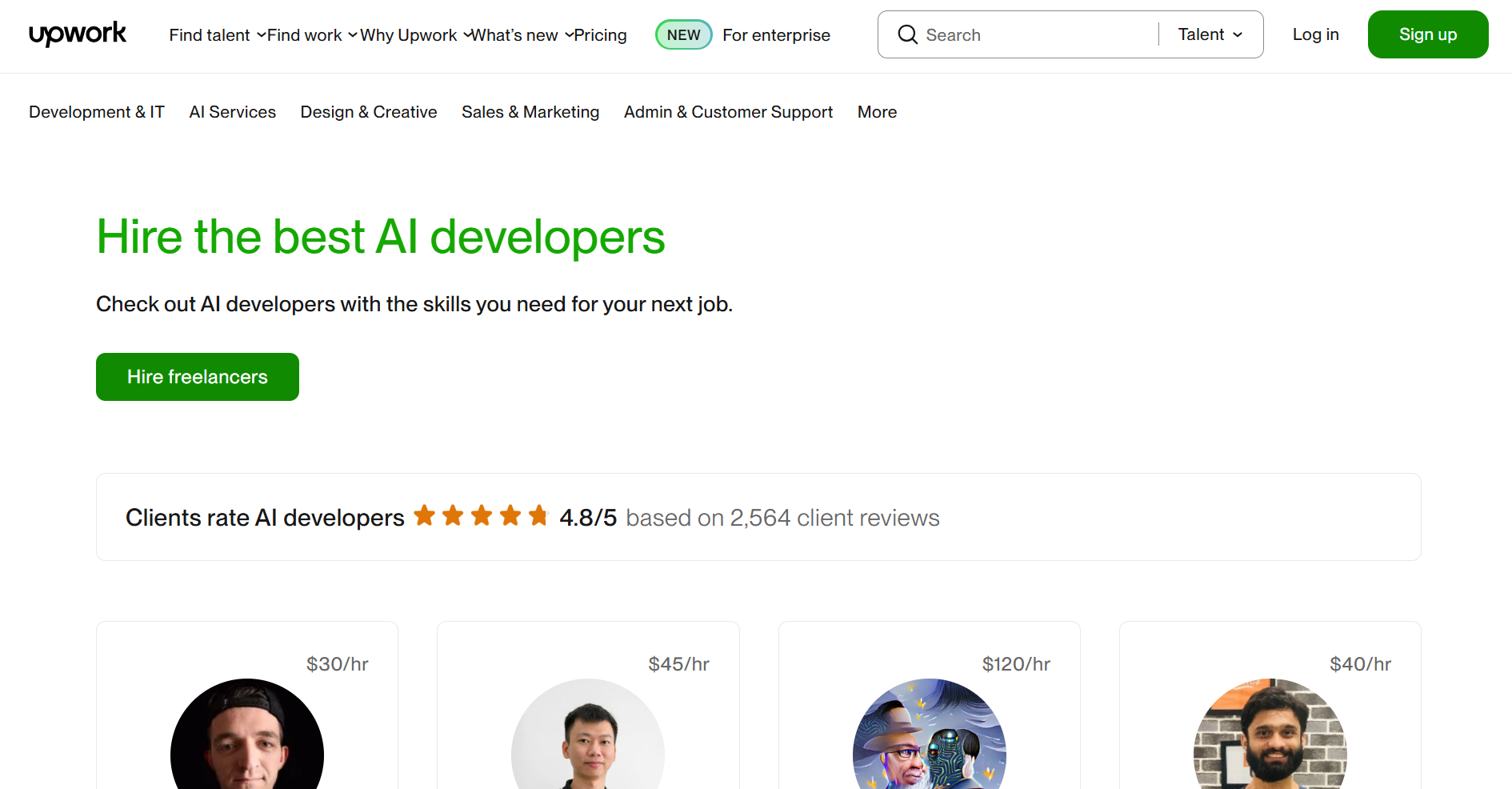
Task: Go to AI Services category
Action: click(x=232, y=112)
